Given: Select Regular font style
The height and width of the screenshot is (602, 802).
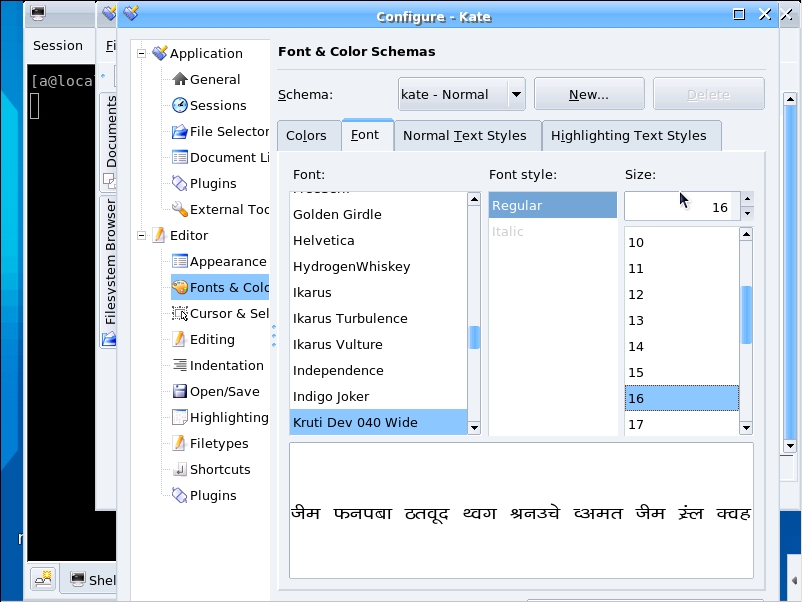Looking at the screenshot, I should [553, 205].
